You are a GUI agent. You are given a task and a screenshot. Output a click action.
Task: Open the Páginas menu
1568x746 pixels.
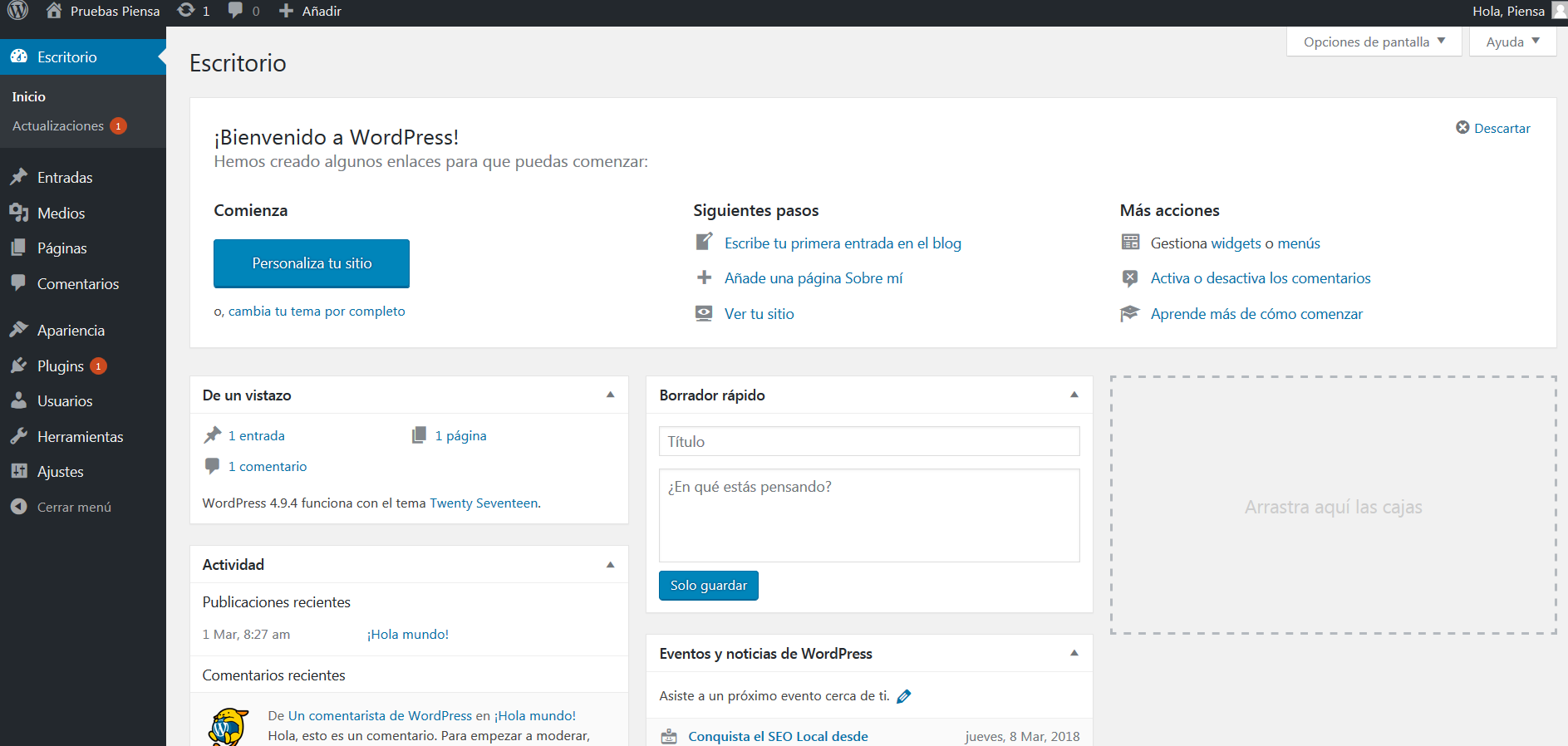(x=83, y=248)
